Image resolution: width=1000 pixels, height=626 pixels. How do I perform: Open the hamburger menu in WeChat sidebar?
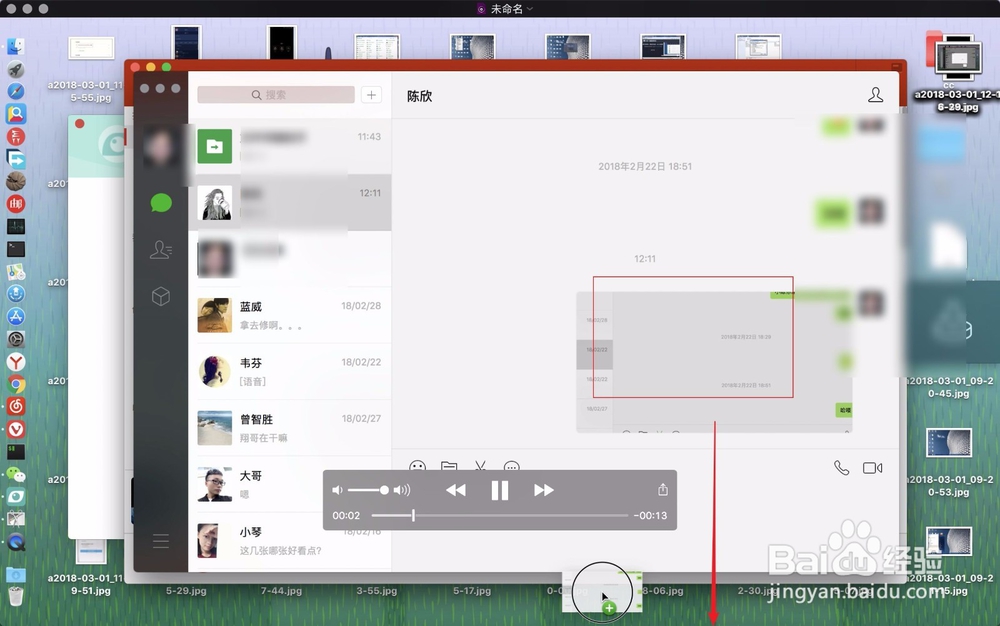click(x=161, y=541)
